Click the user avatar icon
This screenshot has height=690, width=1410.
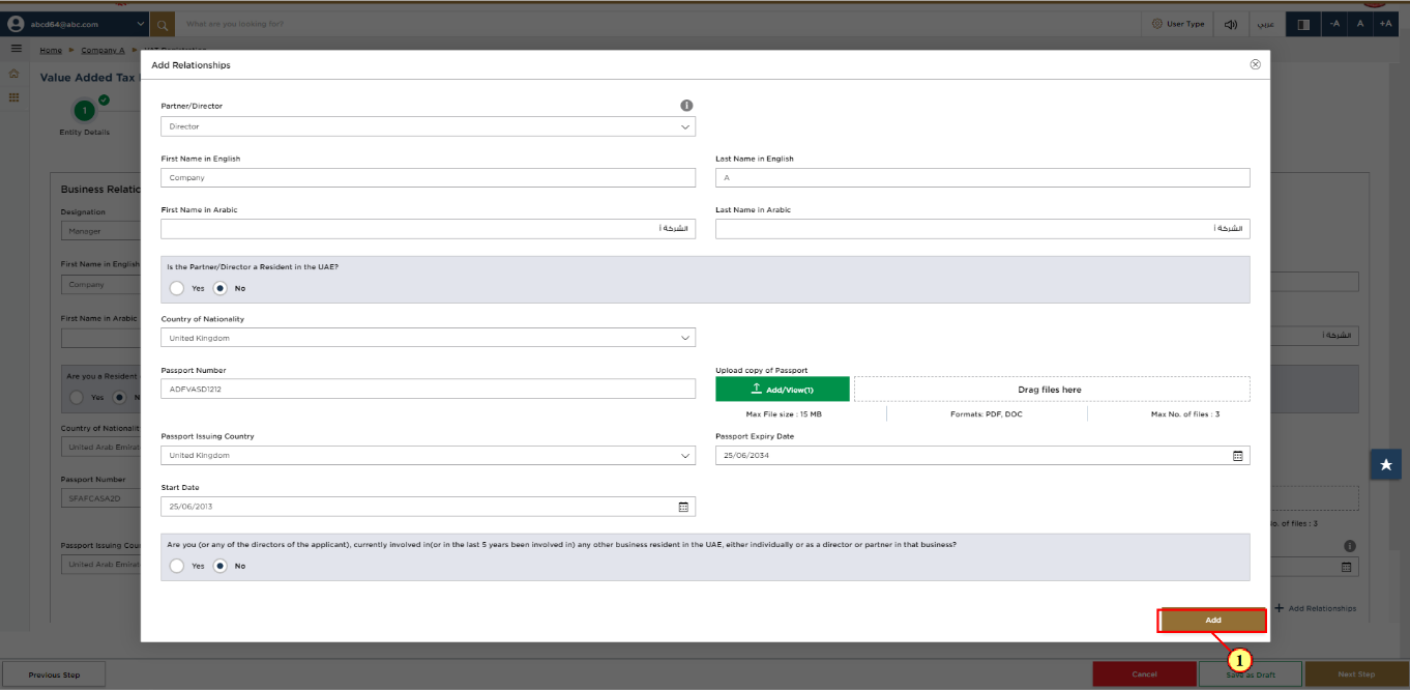[15, 24]
